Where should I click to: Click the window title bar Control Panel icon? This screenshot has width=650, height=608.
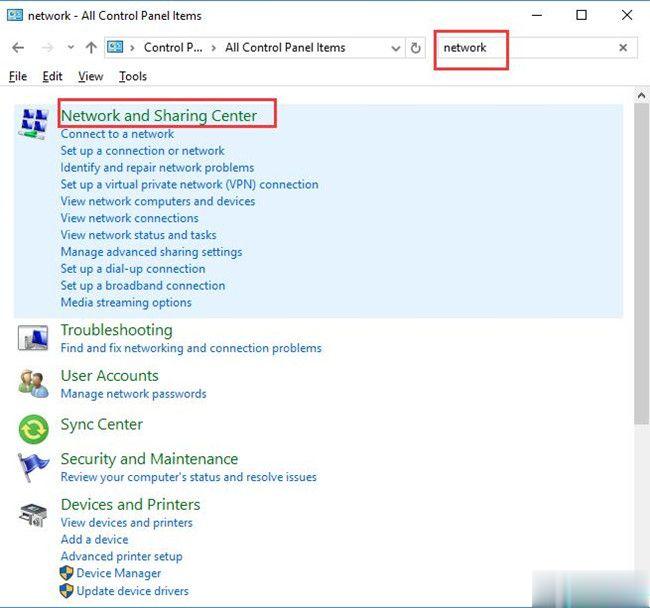pyautogui.click(x=15, y=15)
